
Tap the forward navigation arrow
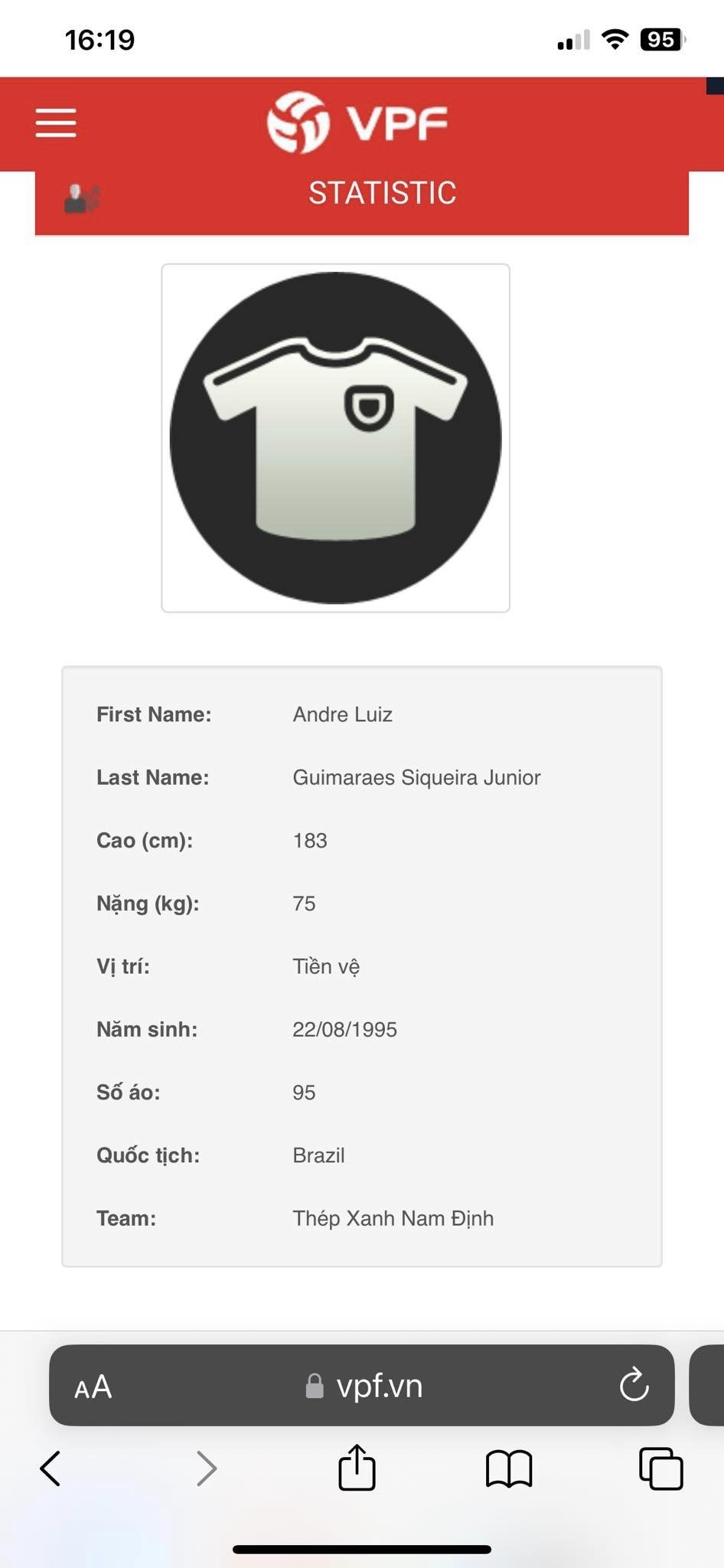click(x=207, y=1468)
